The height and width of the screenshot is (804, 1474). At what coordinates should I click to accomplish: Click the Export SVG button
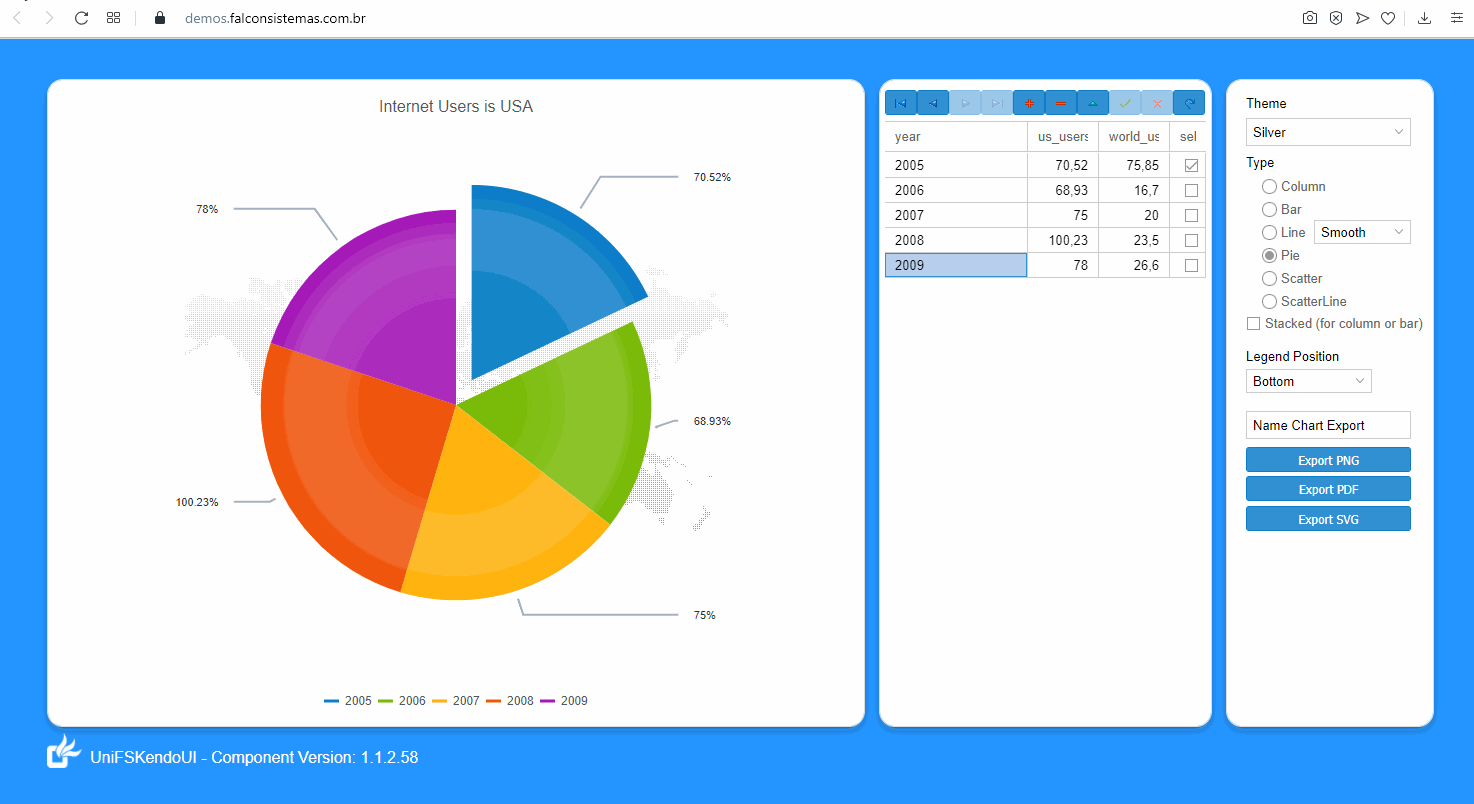coord(1328,519)
